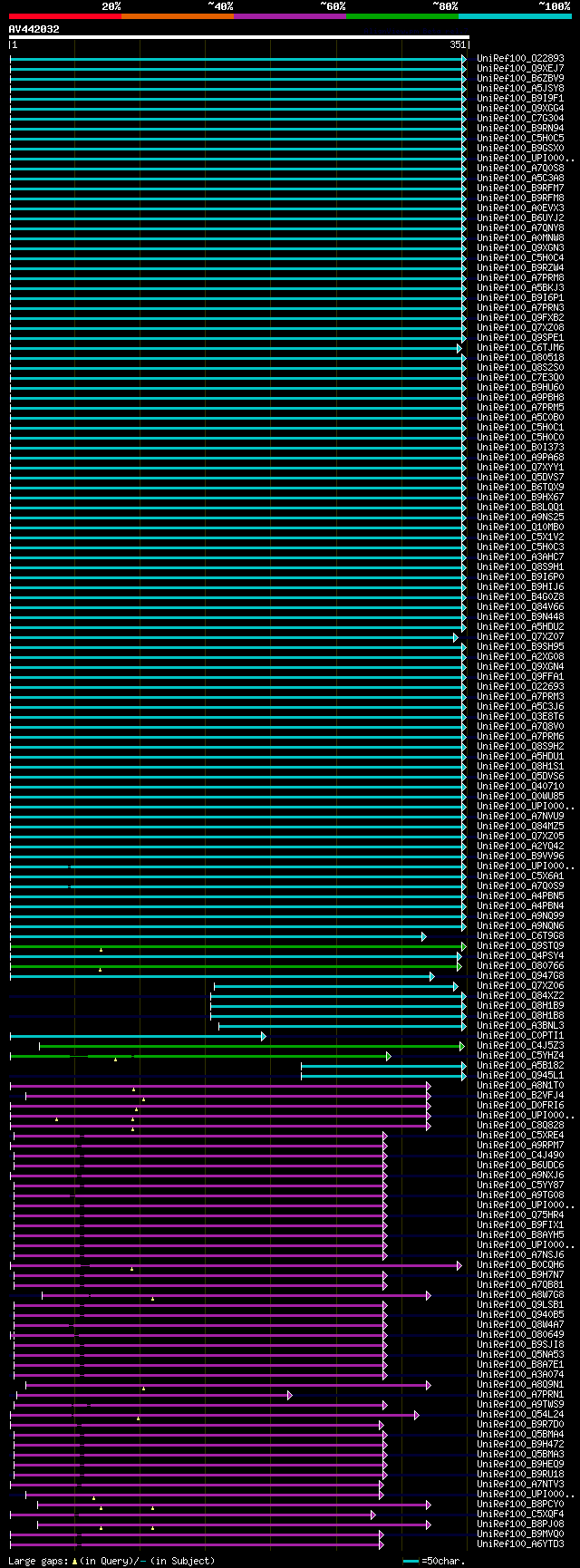Open hit UniRef100_O80518
Image resolution: width=580 pixels, height=1568 pixels.
point(520,358)
